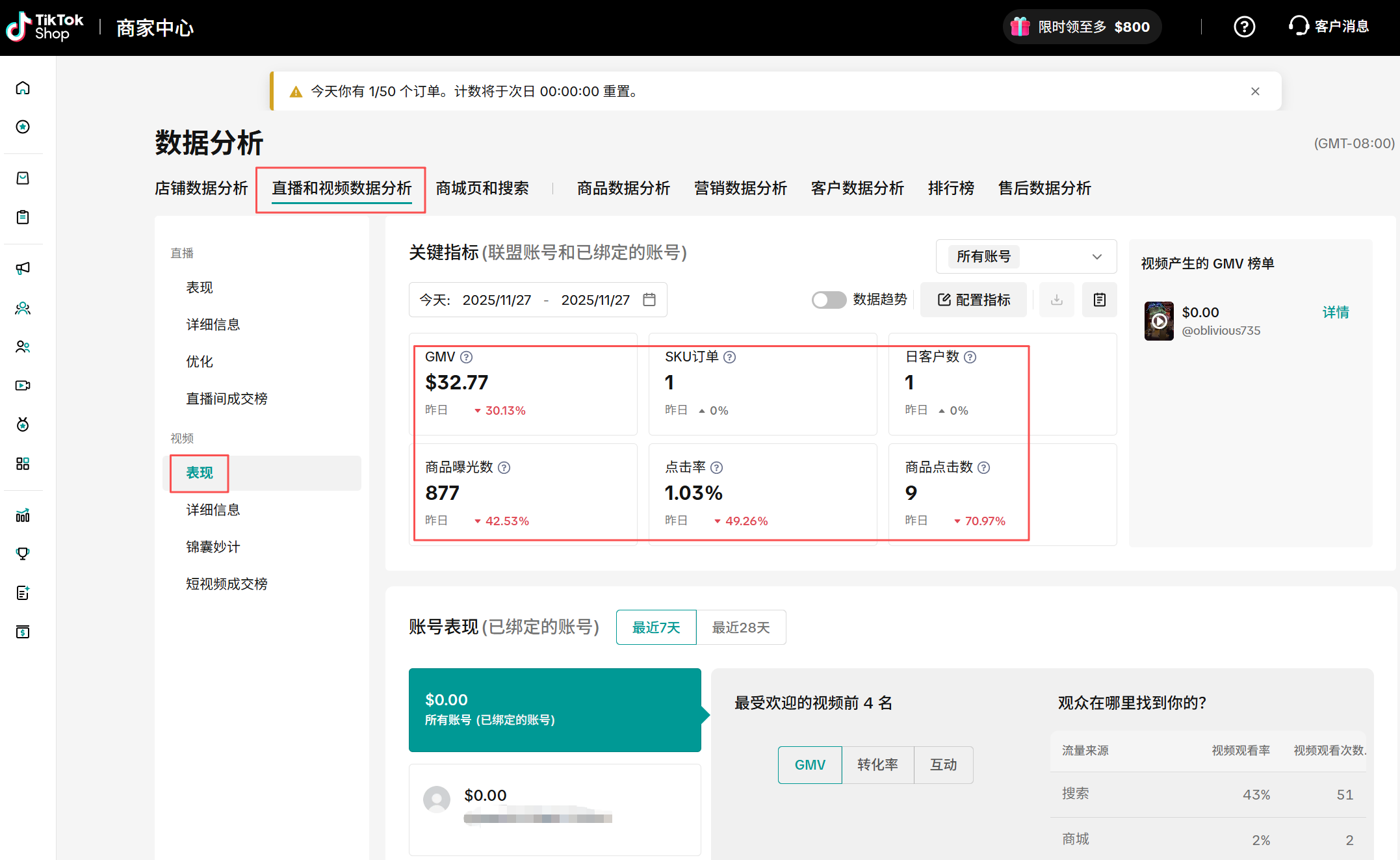Toggle the 数据趋势 switch
Viewport: 1400px width, 860px height.
[829, 300]
